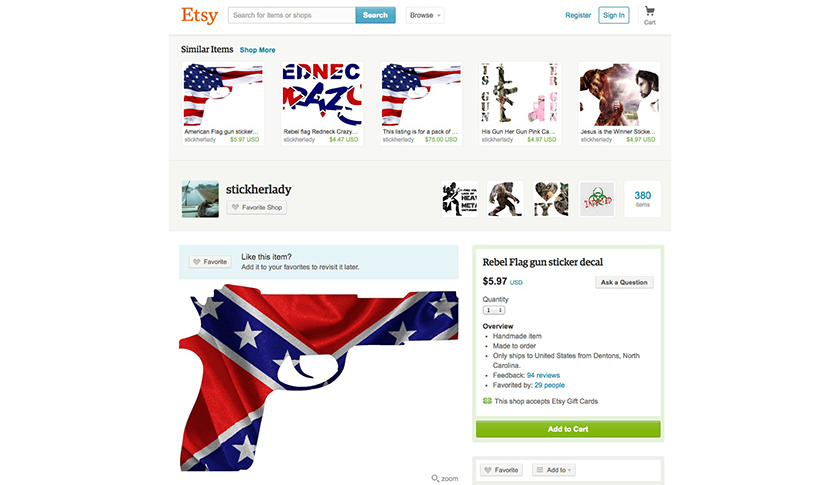
Task: Open the 94 reviews link
Action: point(543,375)
